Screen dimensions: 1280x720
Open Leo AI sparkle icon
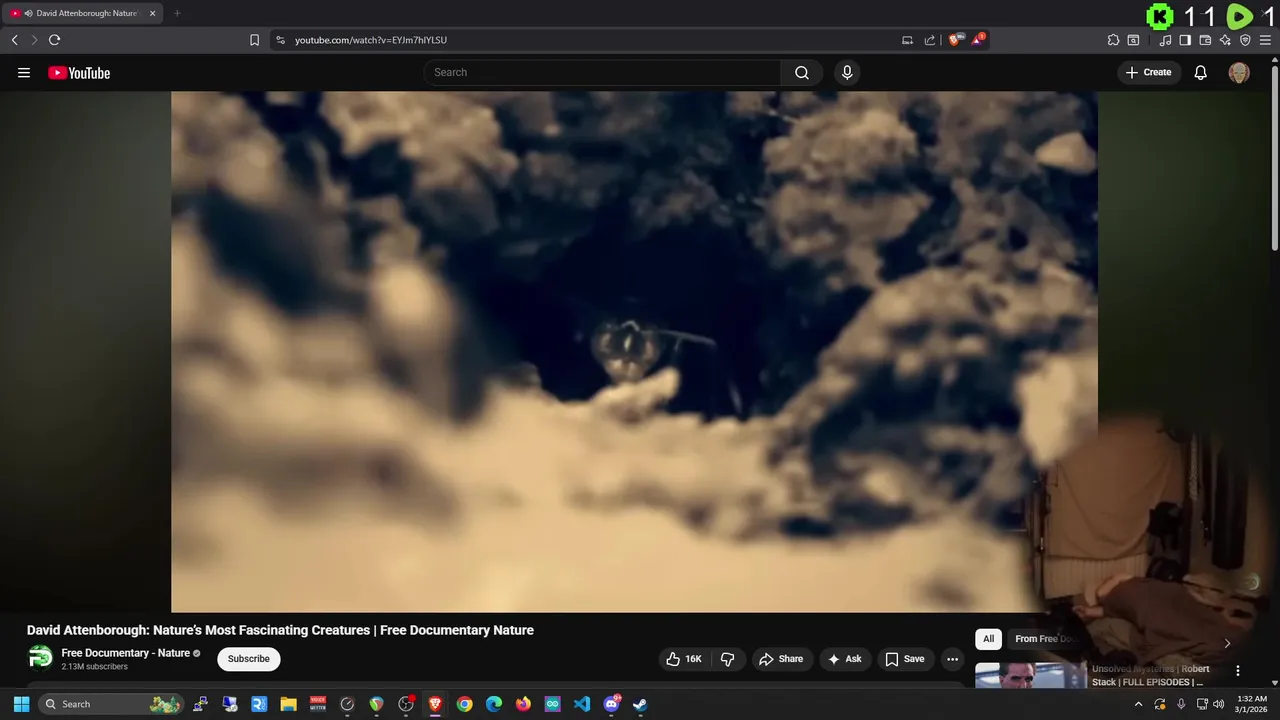1225,40
